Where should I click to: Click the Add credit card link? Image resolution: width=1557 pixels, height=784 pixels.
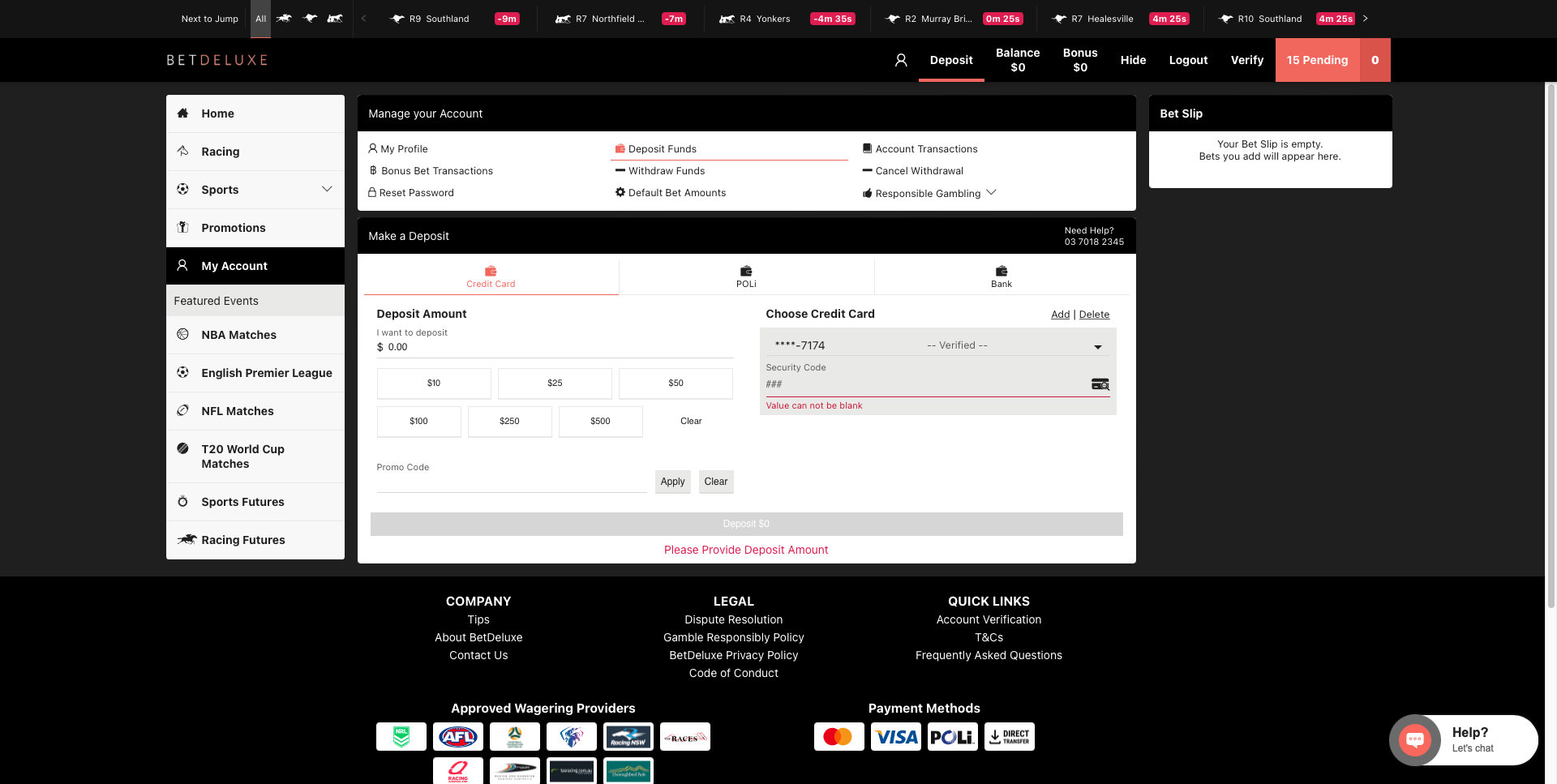coord(1060,315)
